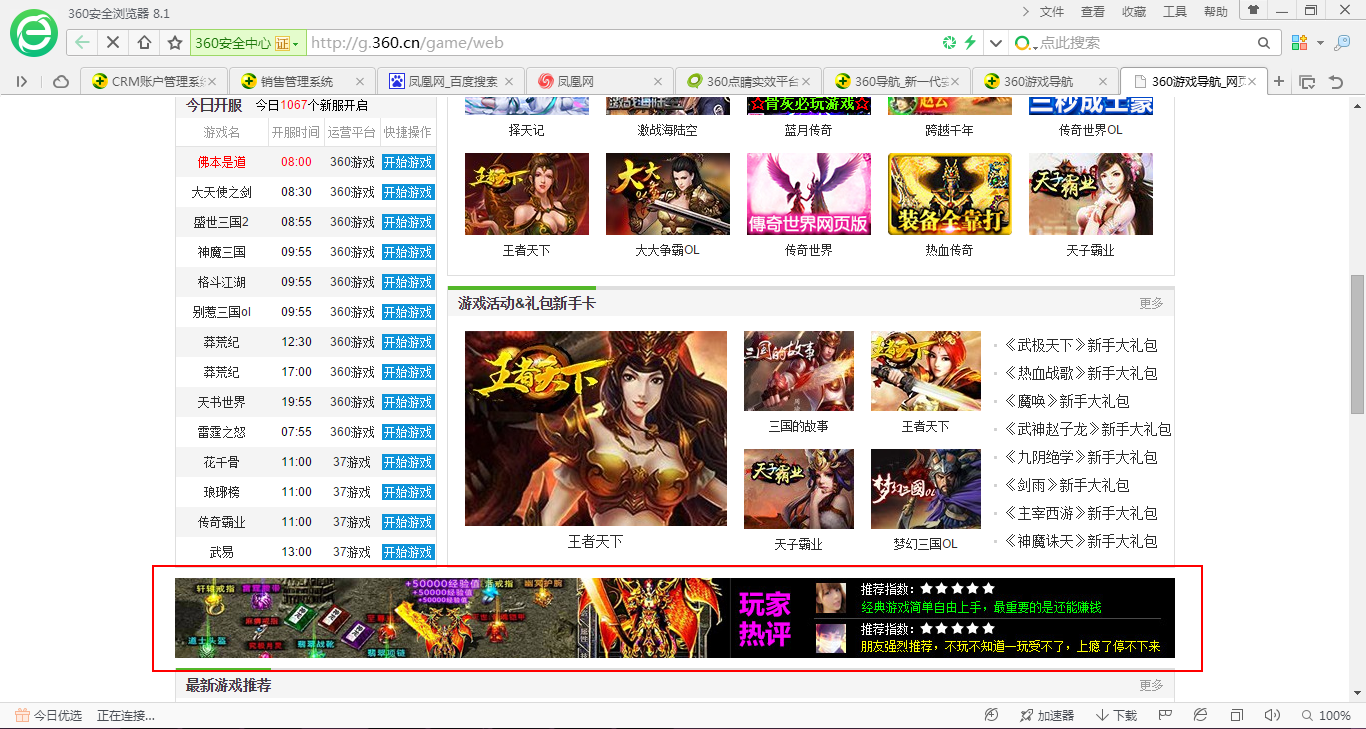This screenshot has height=729, width=1366.
Task: Click the lightning speed-mode icon in address bar
Action: tap(970, 43)
